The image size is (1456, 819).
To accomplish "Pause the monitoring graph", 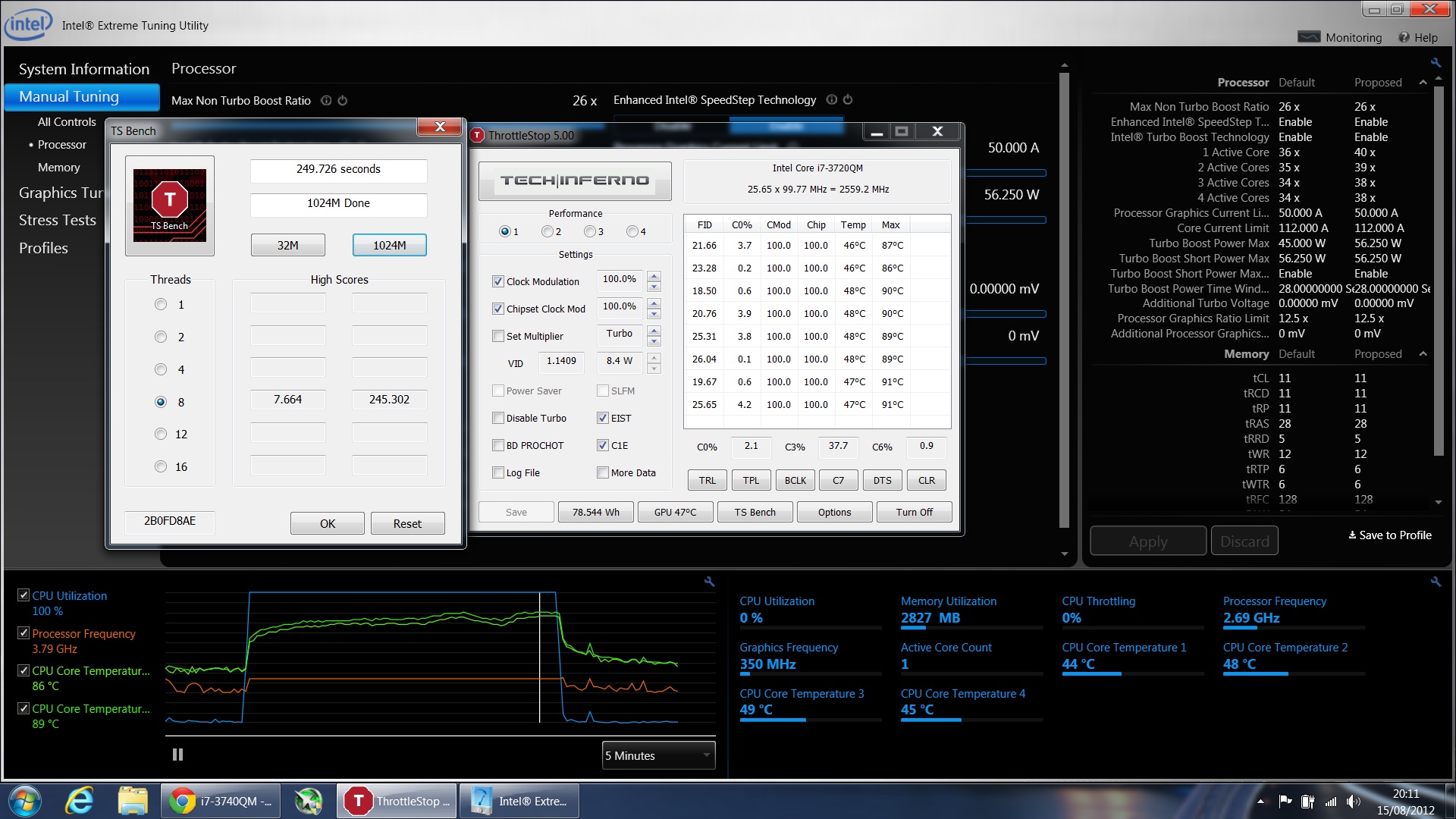I will (x=177, y=755).
